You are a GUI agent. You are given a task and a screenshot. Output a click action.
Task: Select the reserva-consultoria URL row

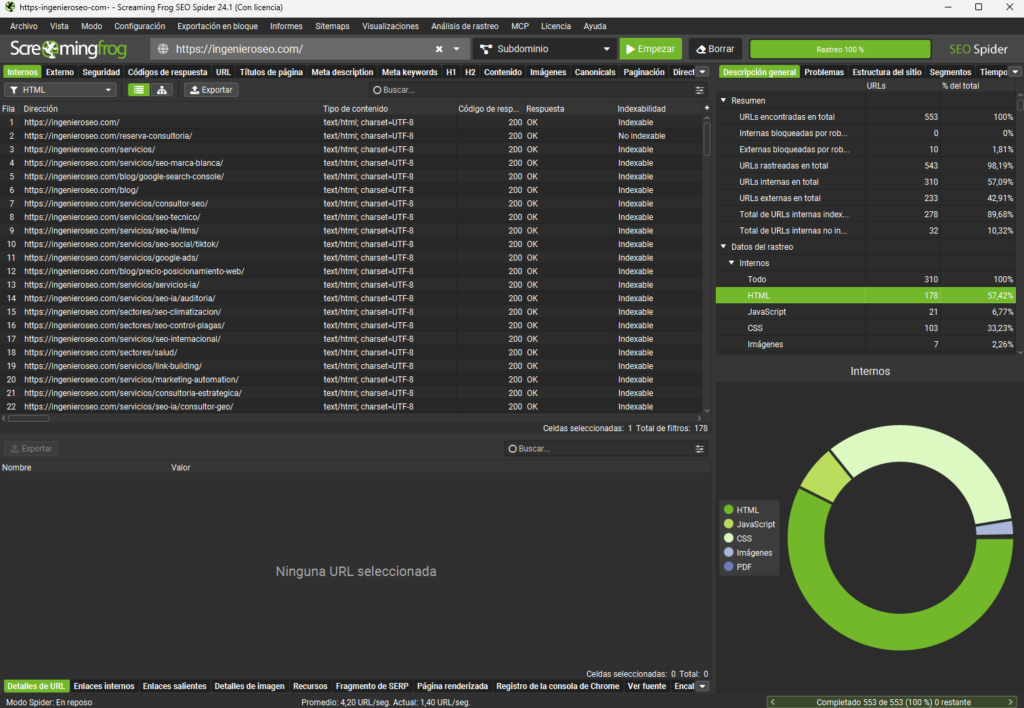(x=351, y=136)
